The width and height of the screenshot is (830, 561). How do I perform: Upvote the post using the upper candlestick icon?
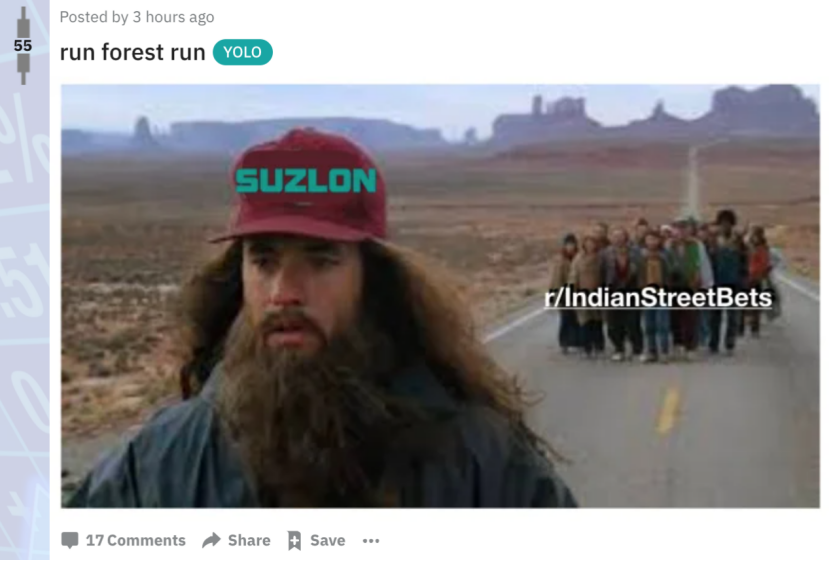click(23, 22)
